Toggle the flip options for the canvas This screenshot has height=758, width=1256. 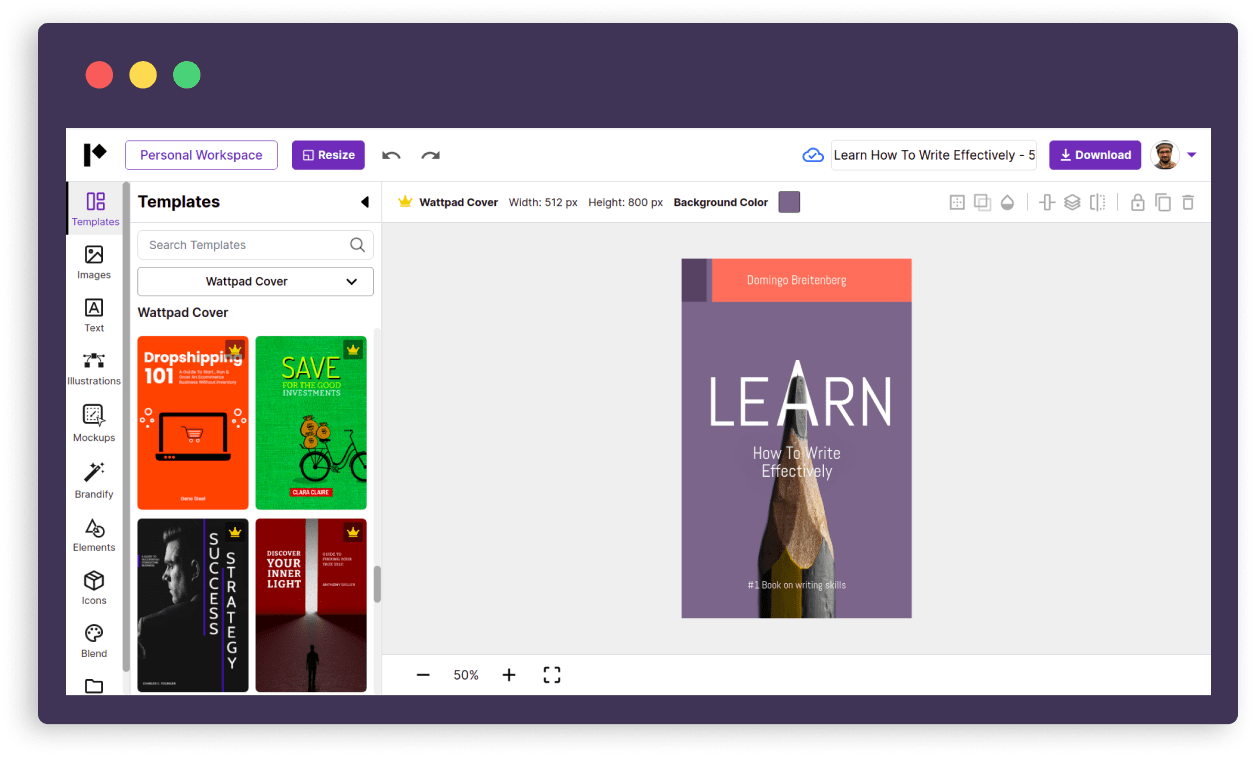[x=1097, y=202]
